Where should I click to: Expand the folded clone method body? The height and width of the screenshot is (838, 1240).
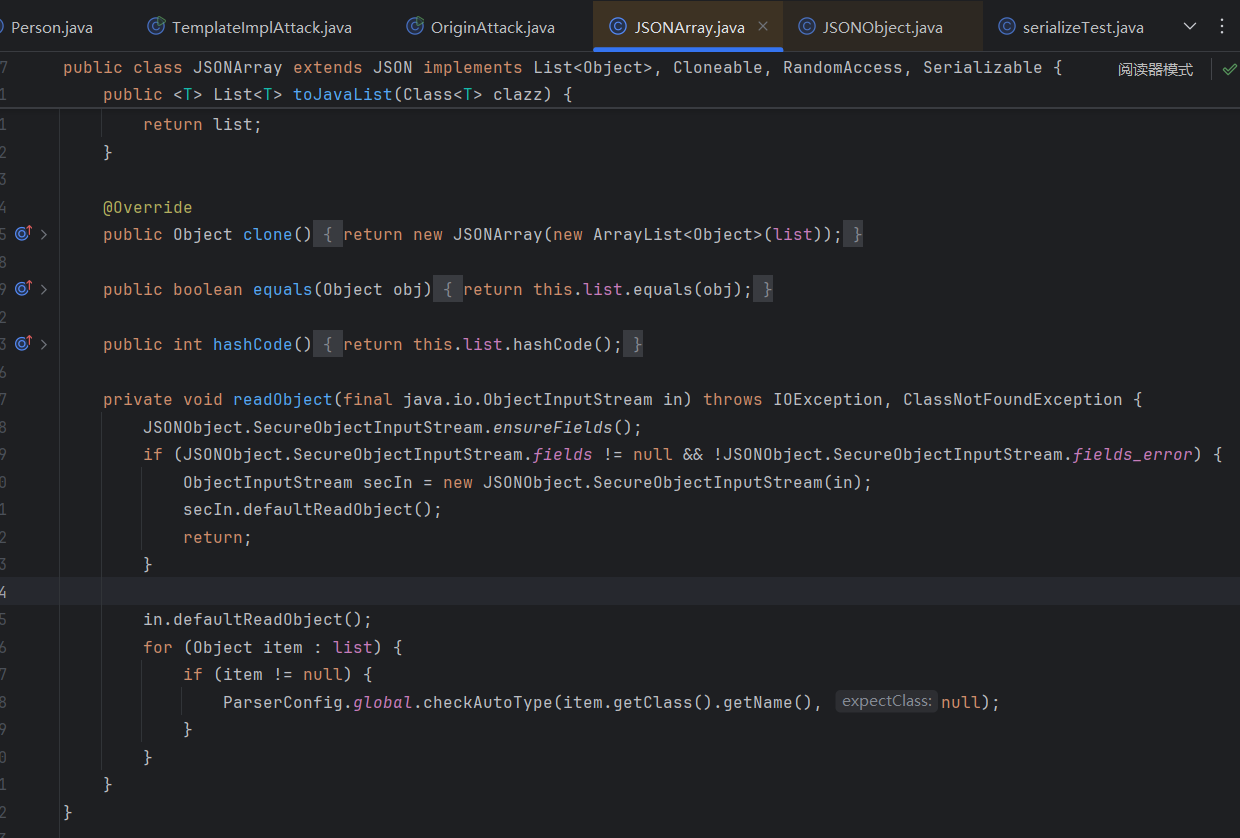(x=44, y=234)
